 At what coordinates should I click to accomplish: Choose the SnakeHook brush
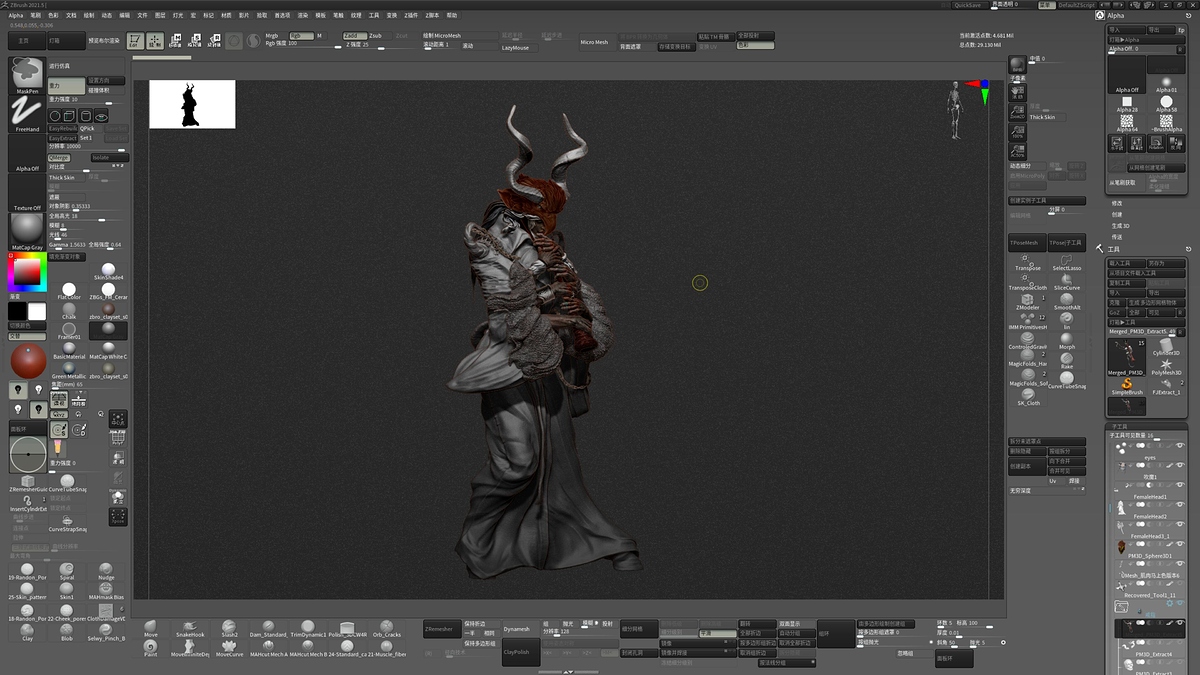190,629
